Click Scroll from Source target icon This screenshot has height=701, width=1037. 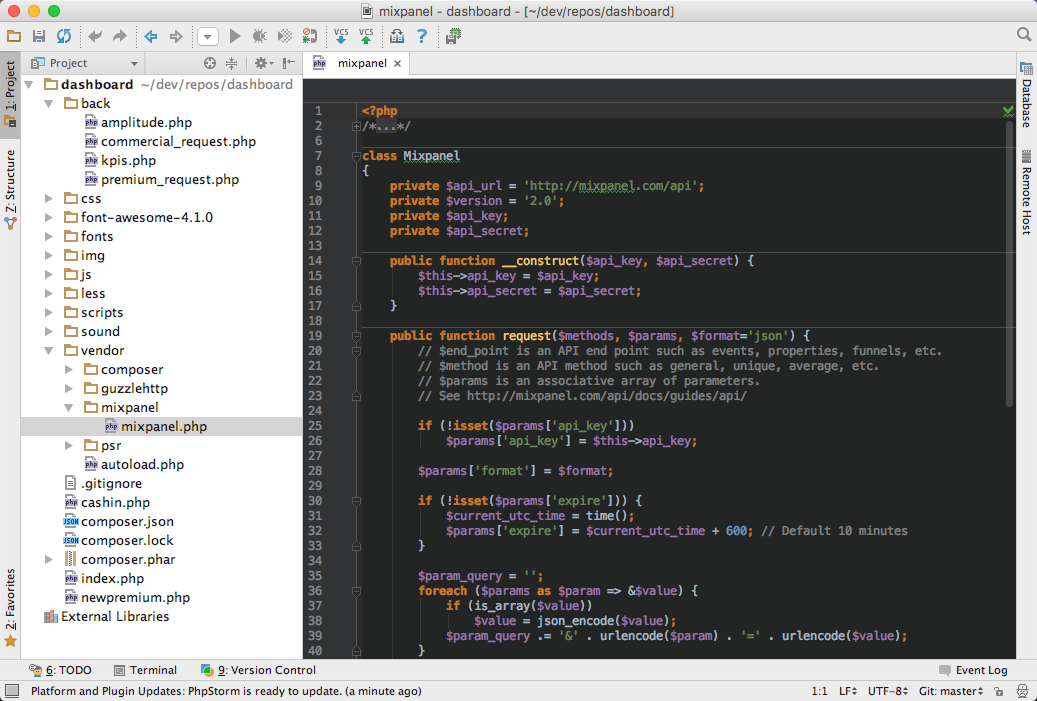(210, 63)
